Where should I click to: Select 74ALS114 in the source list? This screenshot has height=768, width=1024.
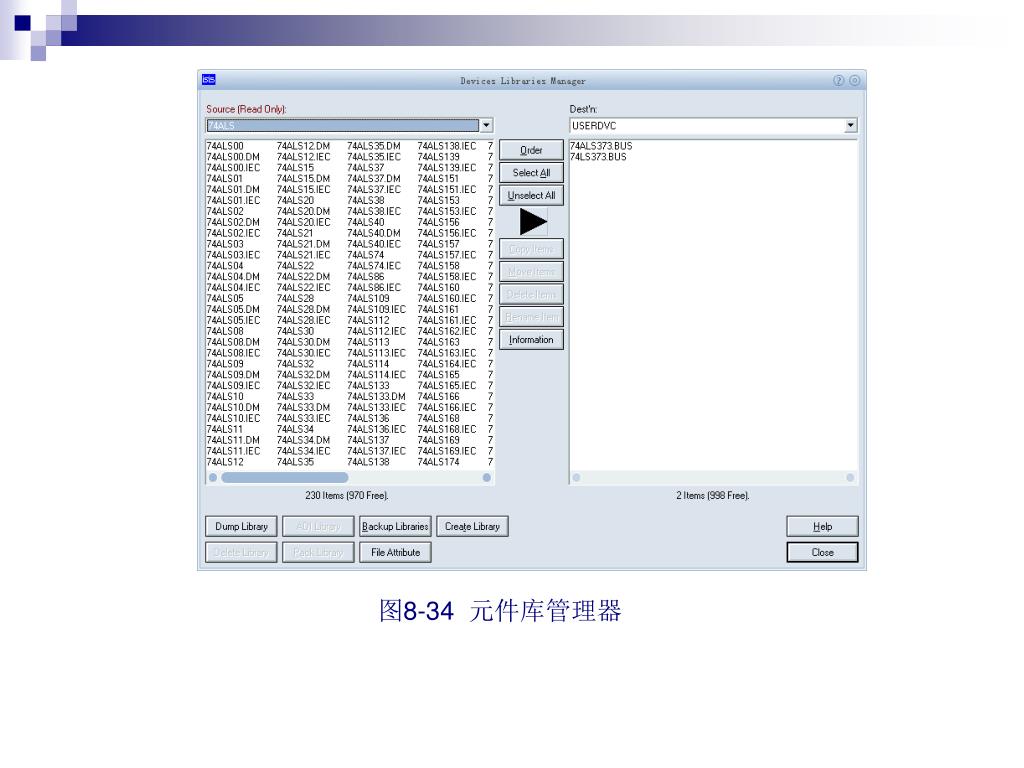(368, 364)
